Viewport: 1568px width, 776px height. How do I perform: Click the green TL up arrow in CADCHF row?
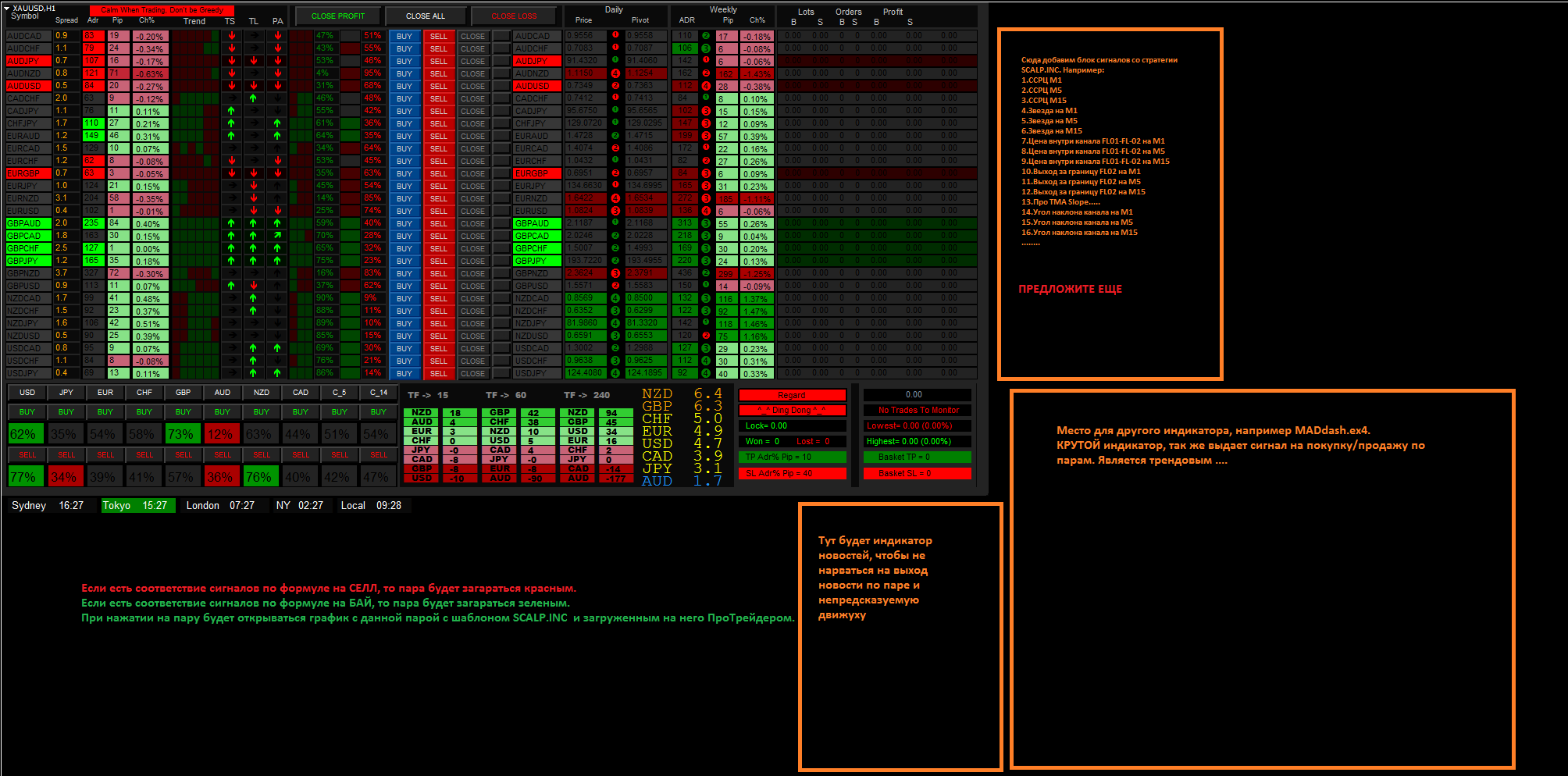pyautogui.click(x=253, y=98)
